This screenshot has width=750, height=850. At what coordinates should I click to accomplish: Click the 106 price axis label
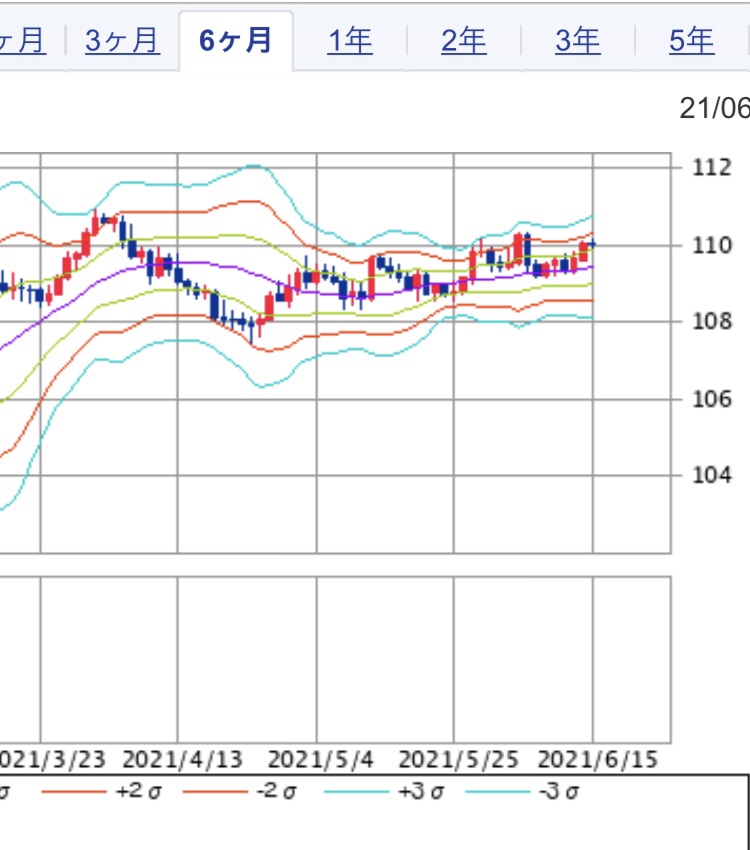point(712,400)
